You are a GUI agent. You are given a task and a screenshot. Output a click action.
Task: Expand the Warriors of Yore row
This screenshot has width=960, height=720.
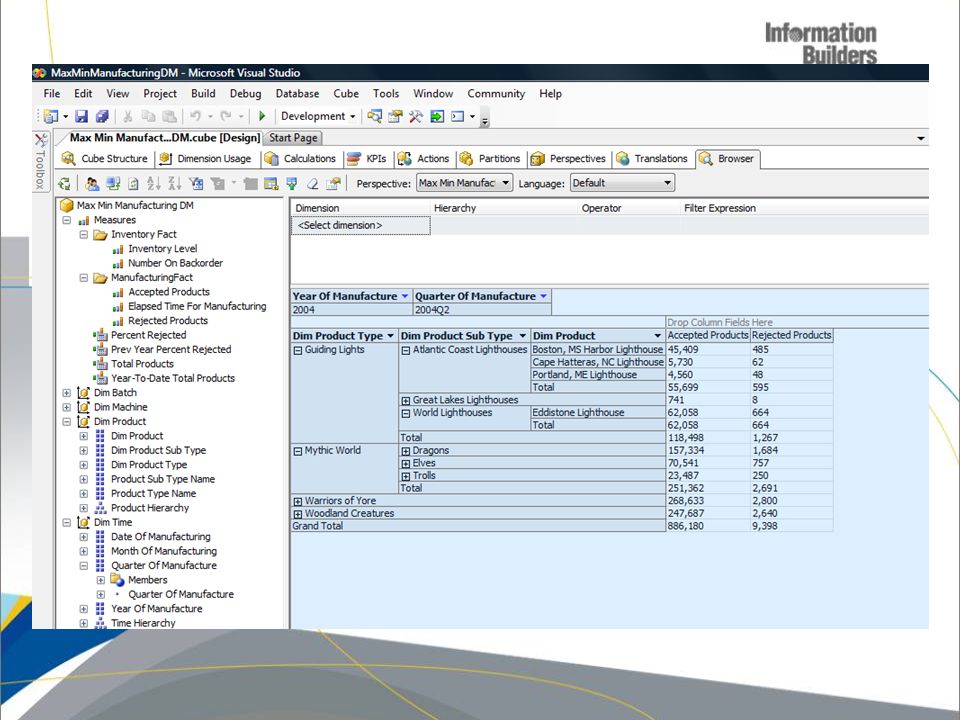pos(298,501)
